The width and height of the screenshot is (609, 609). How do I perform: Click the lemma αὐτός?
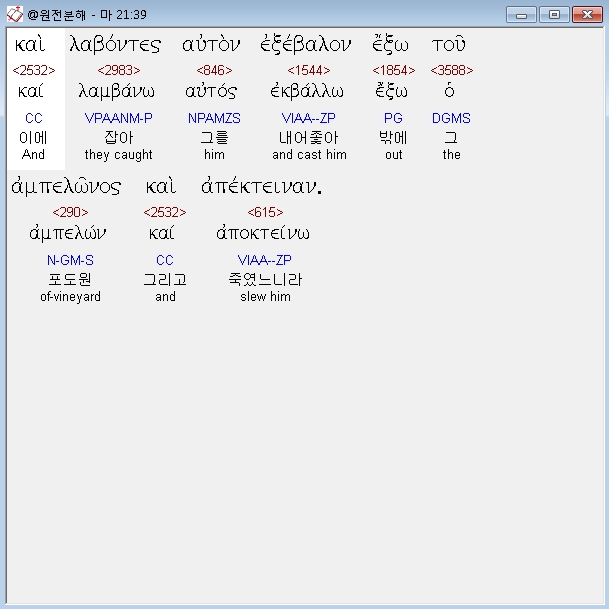[211, 91]
